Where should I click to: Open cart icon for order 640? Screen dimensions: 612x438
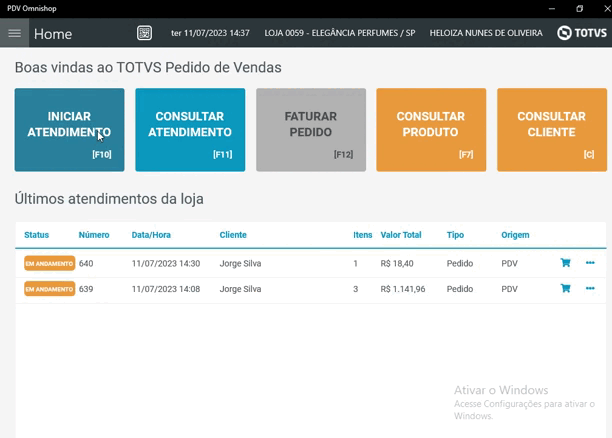(x=565, y=263)
